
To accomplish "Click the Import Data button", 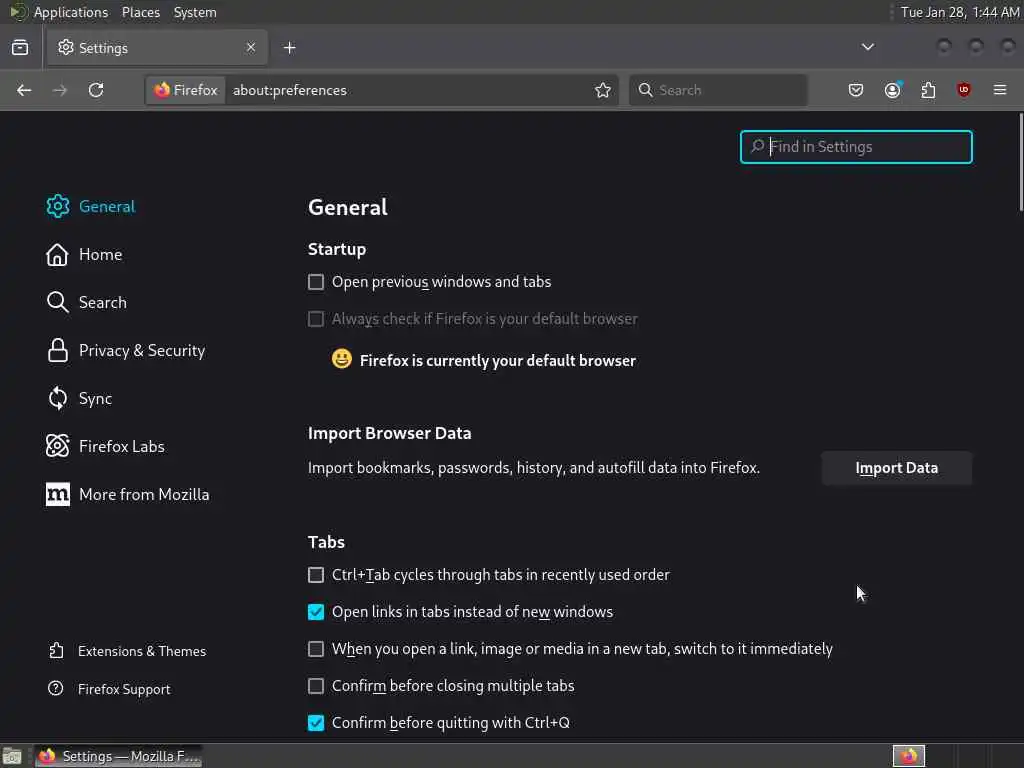I will (896, 468).
